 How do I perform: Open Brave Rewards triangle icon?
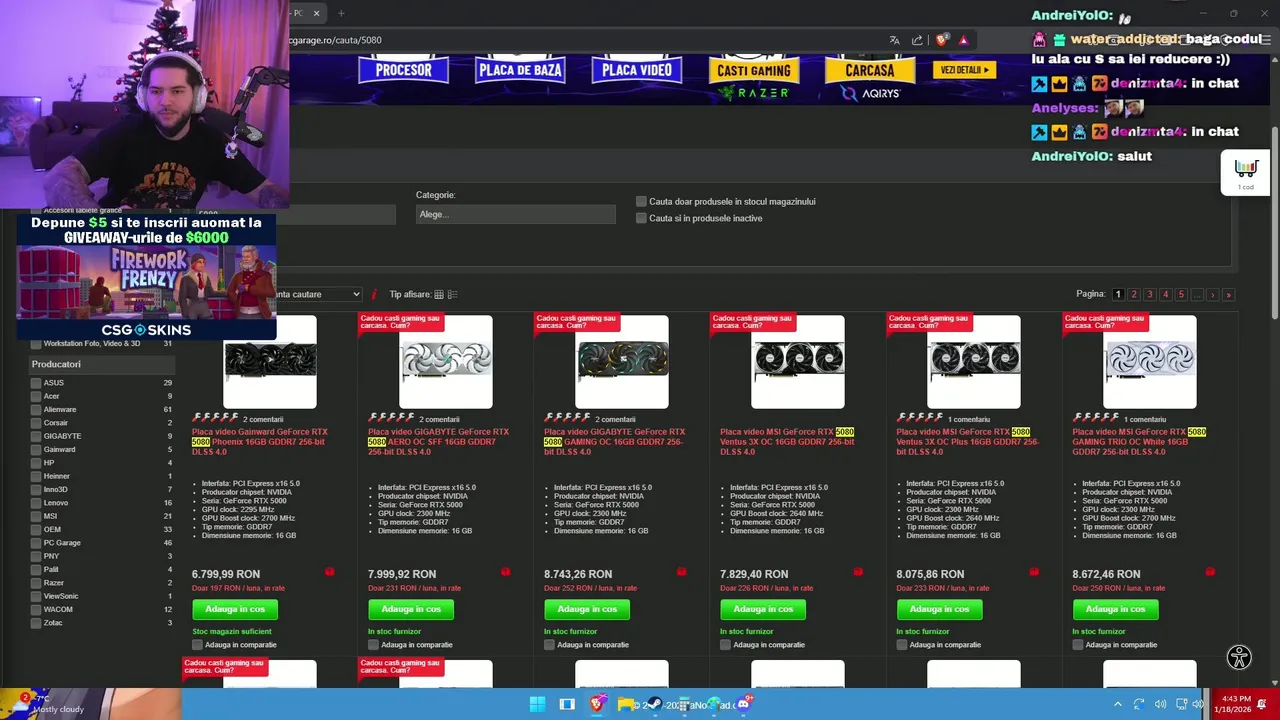coord(963,40)
